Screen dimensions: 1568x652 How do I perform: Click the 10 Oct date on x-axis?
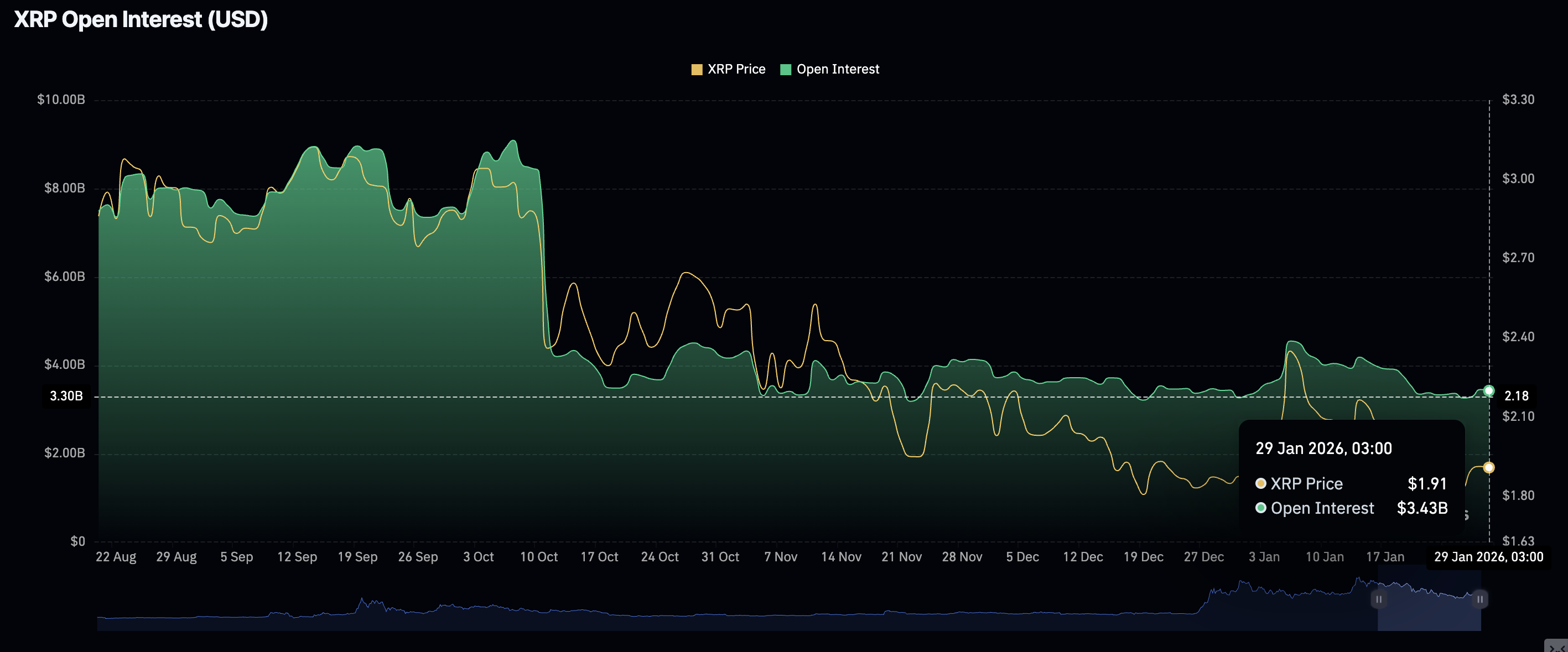(x=538, y=556)
